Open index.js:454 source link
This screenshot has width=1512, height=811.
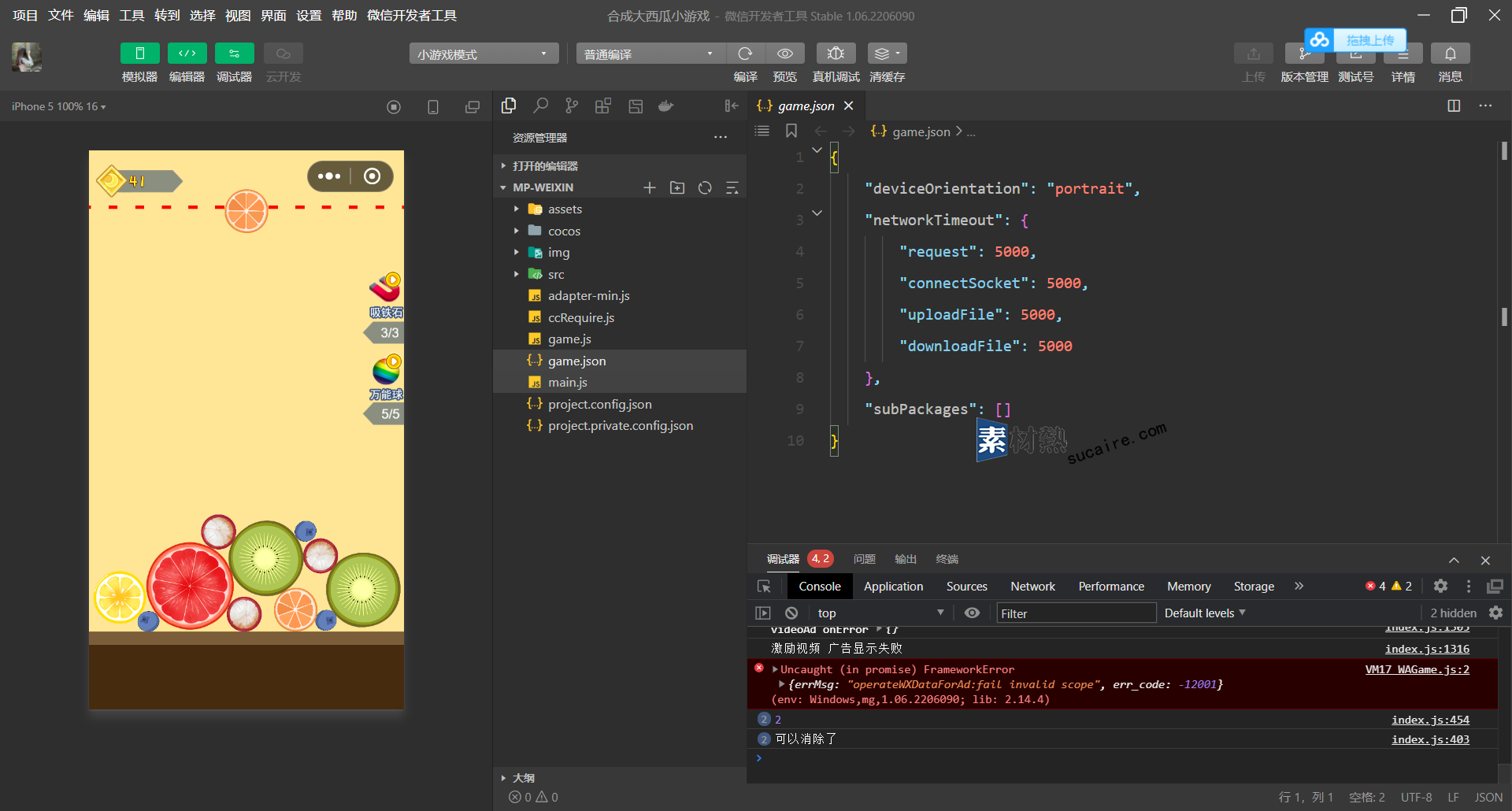click(x=1430, y=720)
